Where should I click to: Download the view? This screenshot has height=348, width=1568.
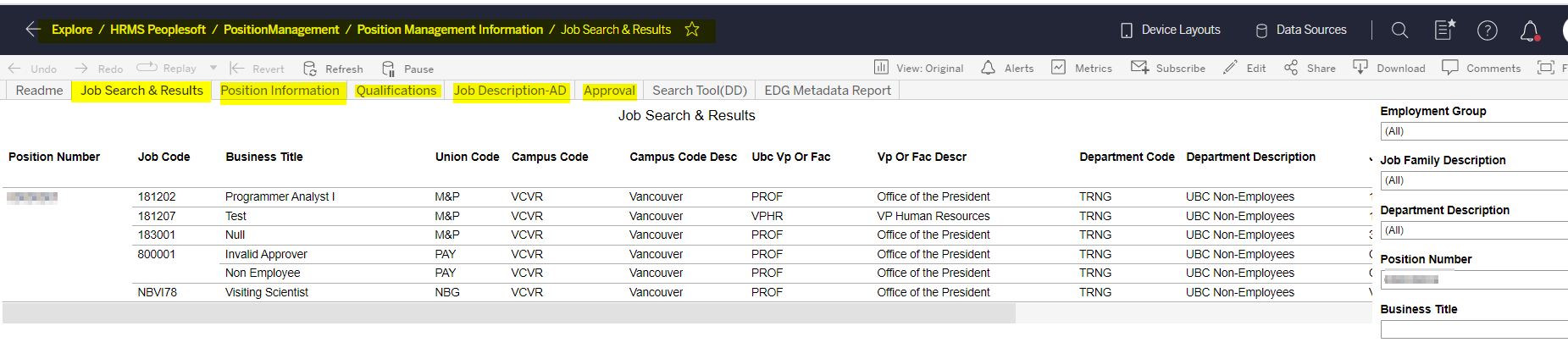(x=1388, y=68)
